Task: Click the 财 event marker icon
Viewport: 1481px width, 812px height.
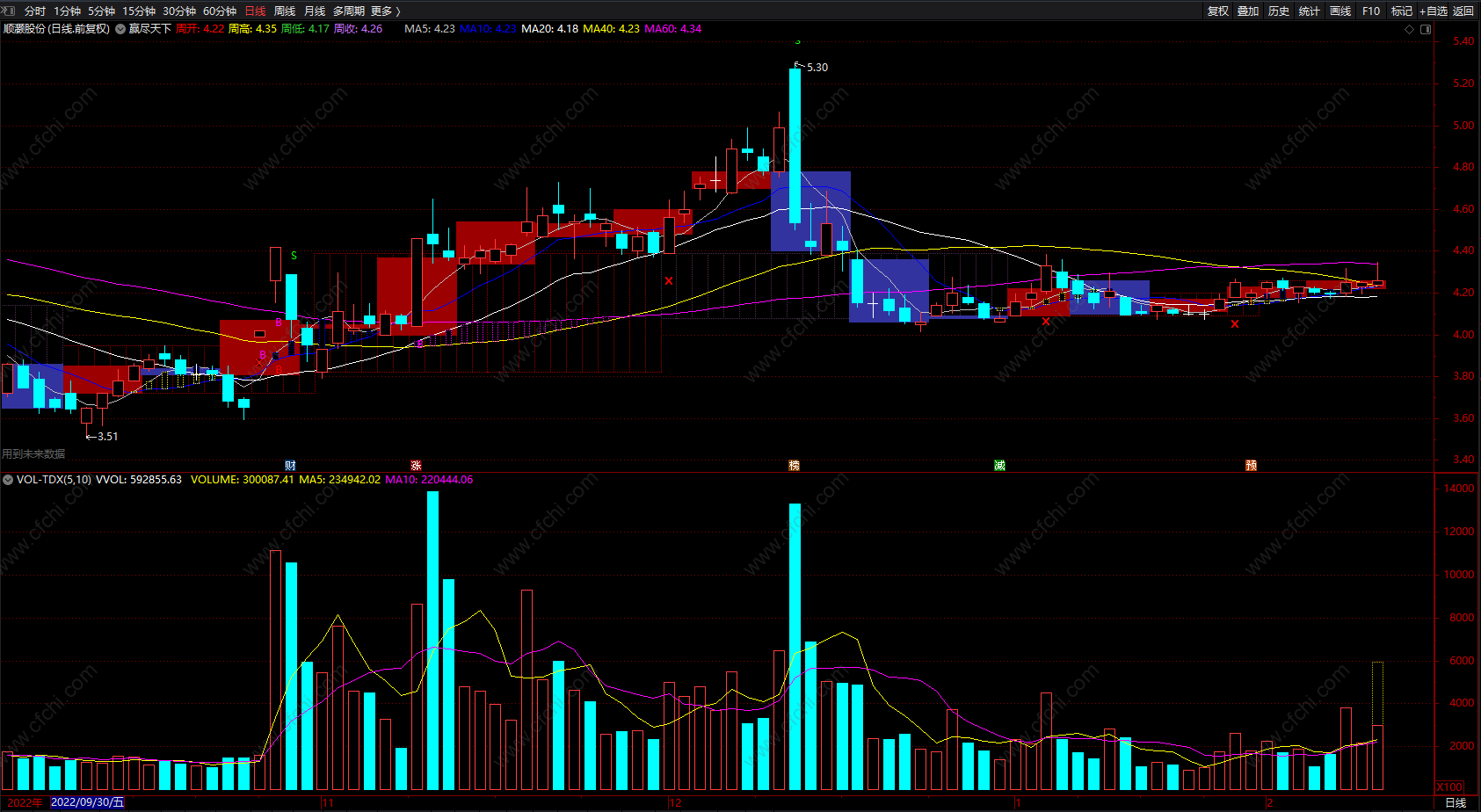Action: (x=290, y=466)
